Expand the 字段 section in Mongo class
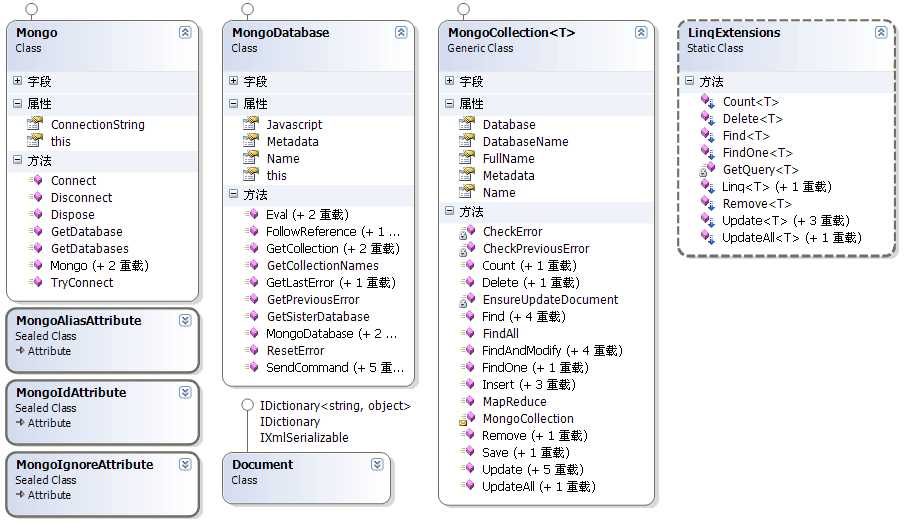 [17, 81]
